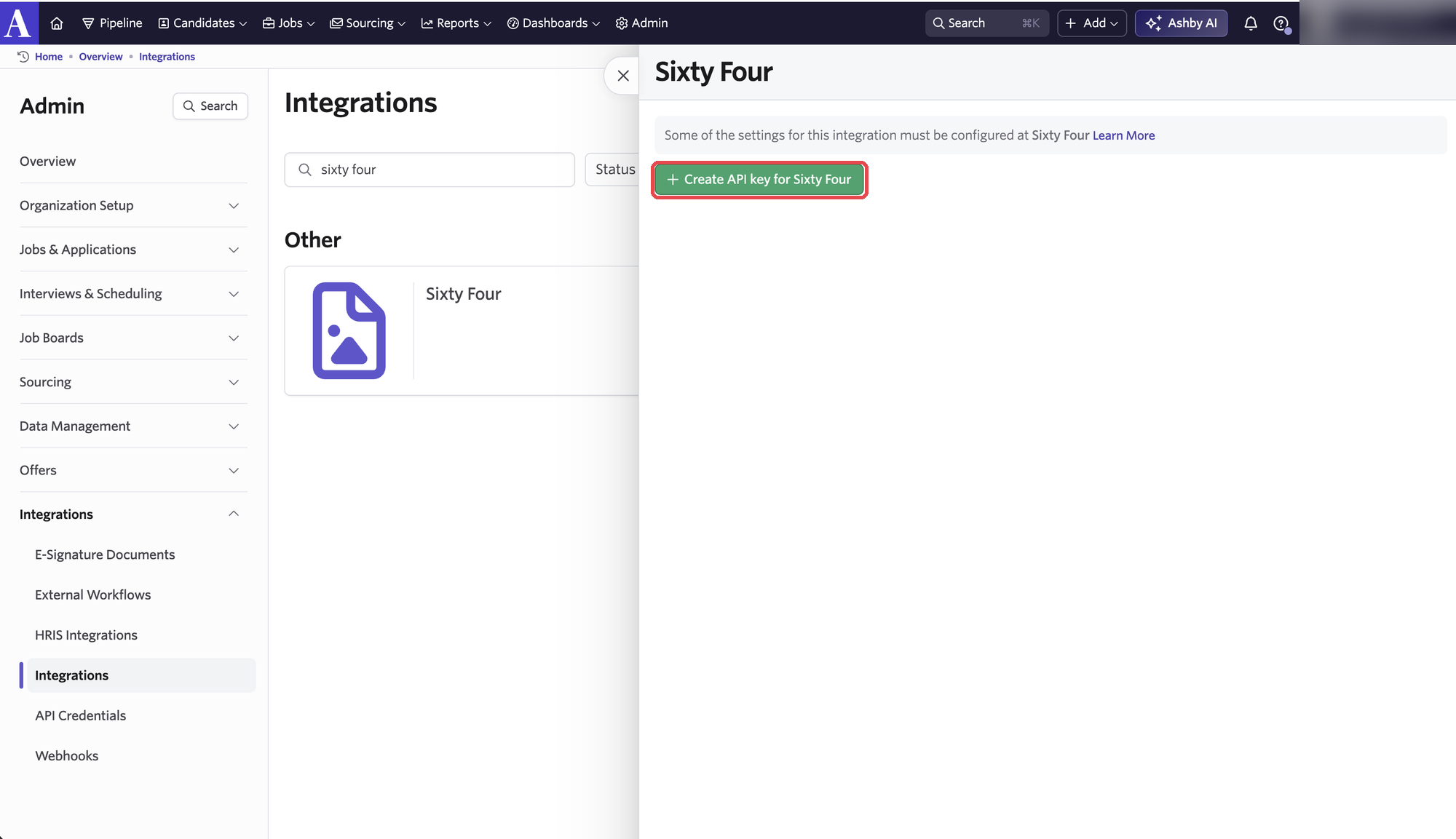
Task: Open the Reports menu
Action: [456, 23]
